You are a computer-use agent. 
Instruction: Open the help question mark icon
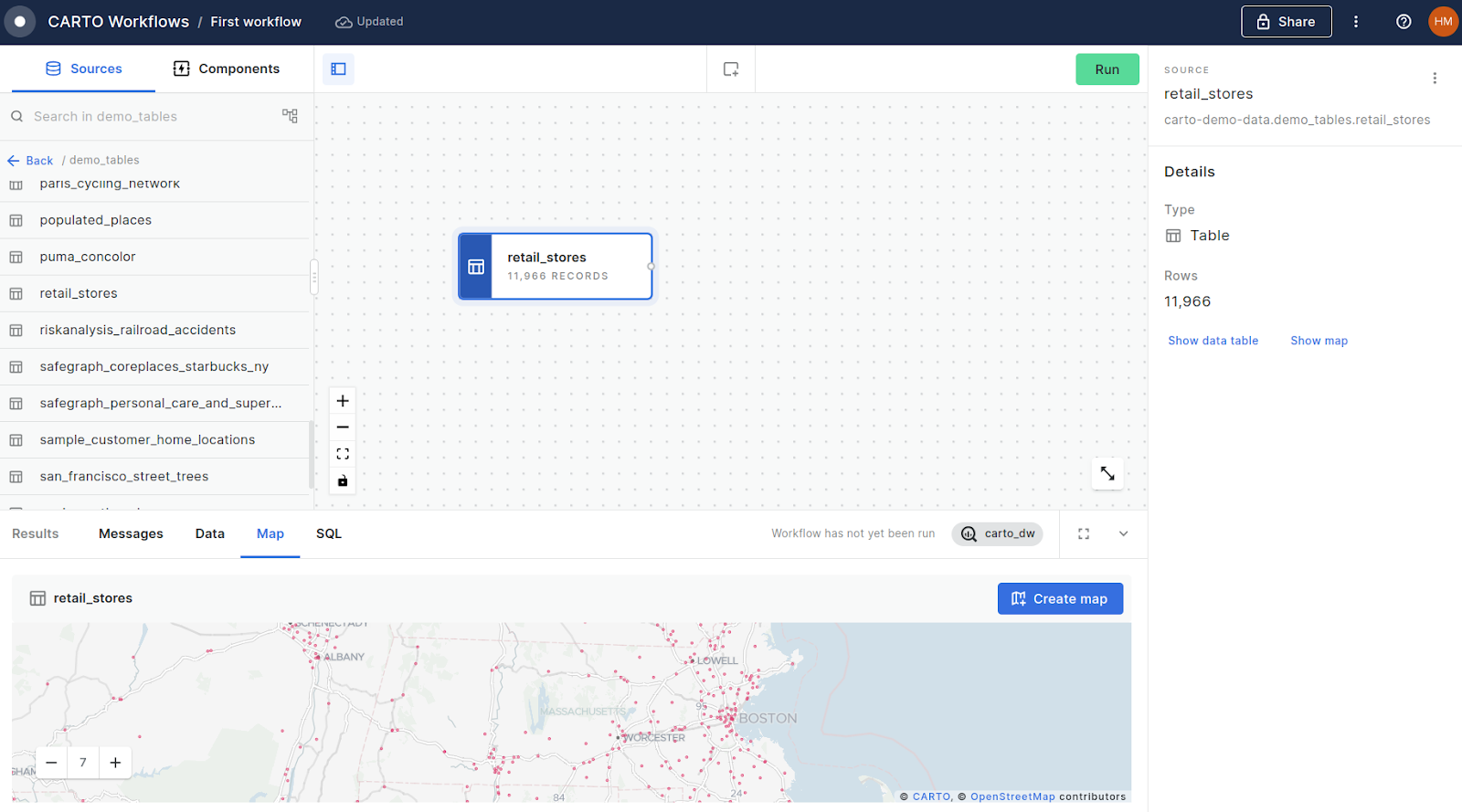point(1404,22)
